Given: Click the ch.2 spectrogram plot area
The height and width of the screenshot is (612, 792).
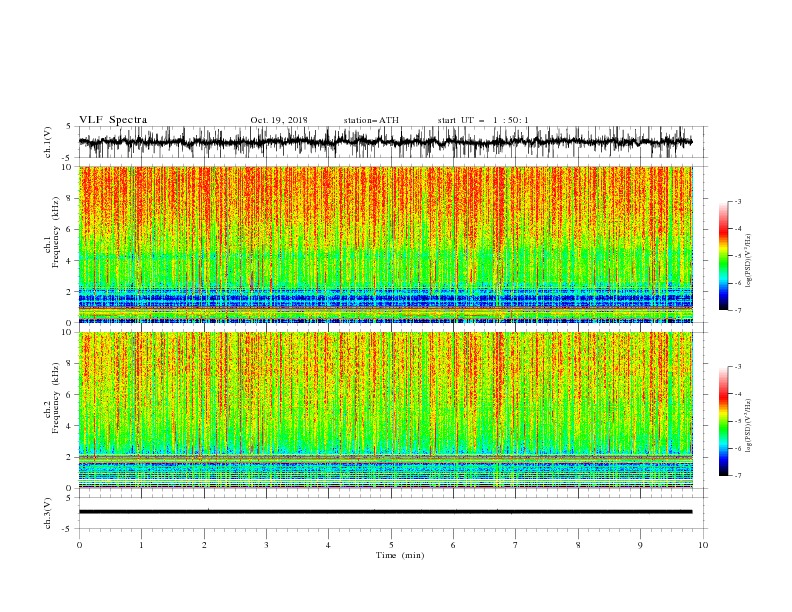Looking at the screenshot, I should coord(385,410).
